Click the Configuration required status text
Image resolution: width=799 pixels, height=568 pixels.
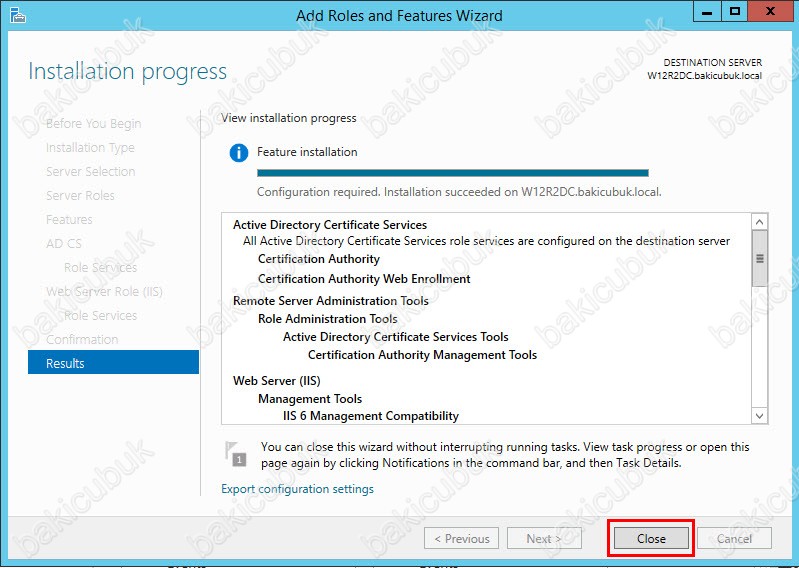point(459,192)
